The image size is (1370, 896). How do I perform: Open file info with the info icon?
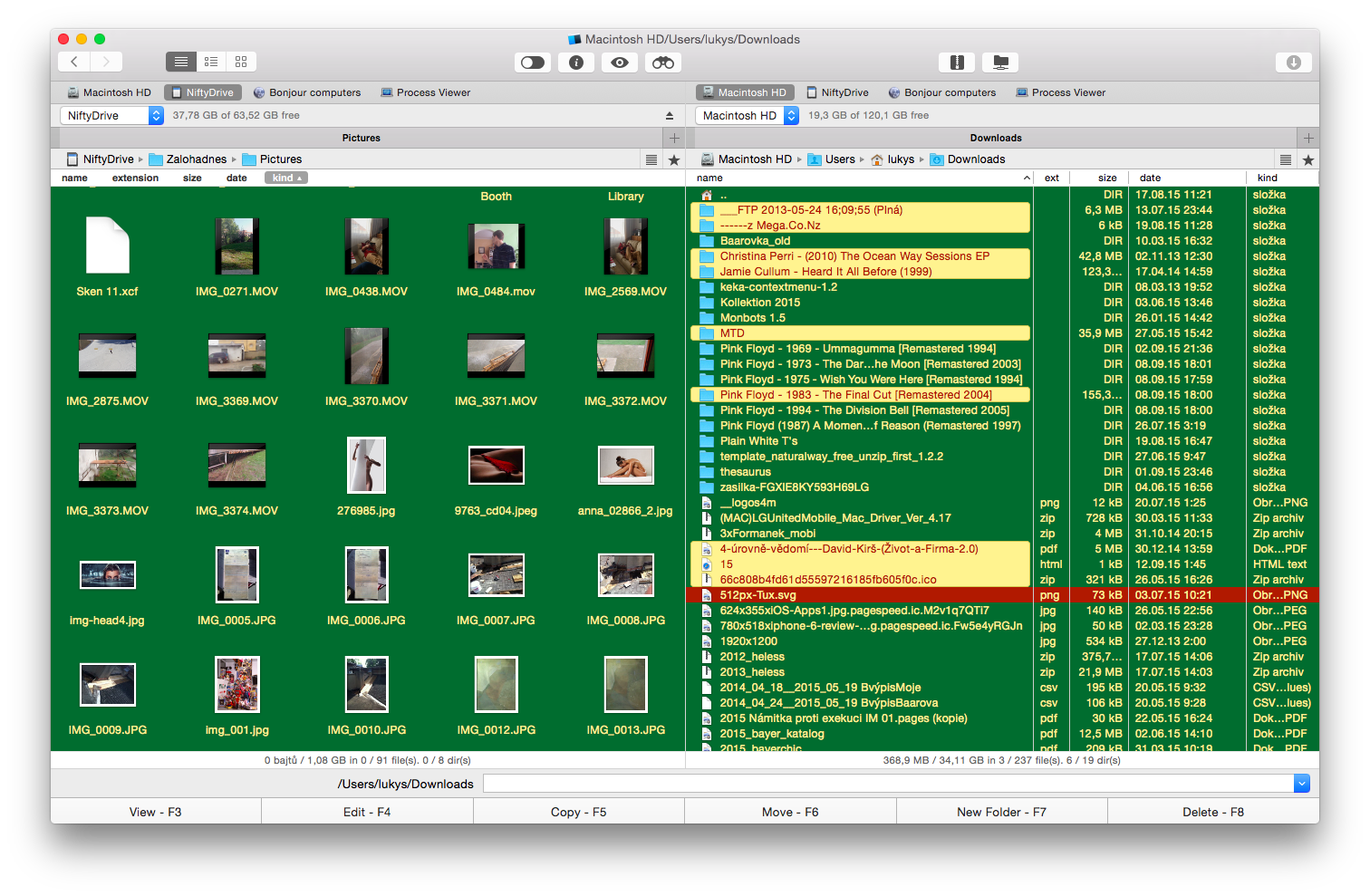[x=576, y=63]
